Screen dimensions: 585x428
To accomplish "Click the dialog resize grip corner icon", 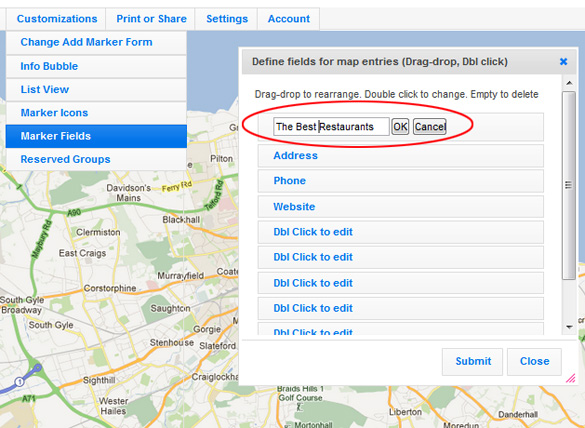I will pos(570,378).
